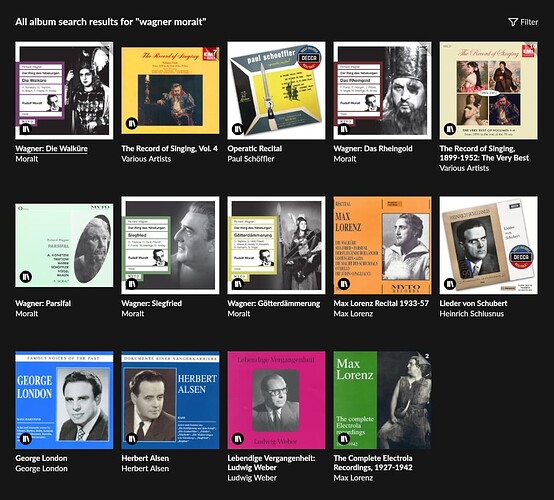
Task: Open the Wagner: Die Walküre album title
Action: [52, 148]
